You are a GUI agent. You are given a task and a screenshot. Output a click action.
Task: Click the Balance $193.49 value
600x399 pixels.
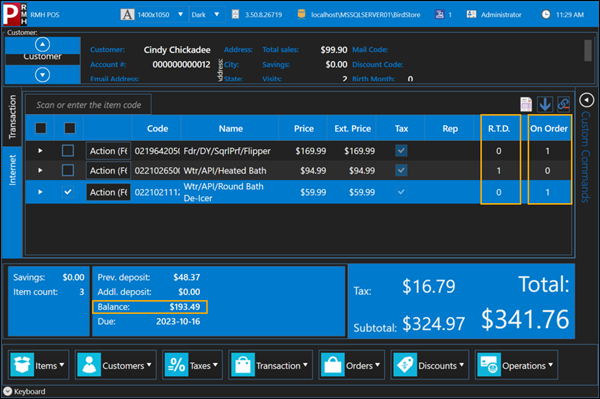[184, 307]
